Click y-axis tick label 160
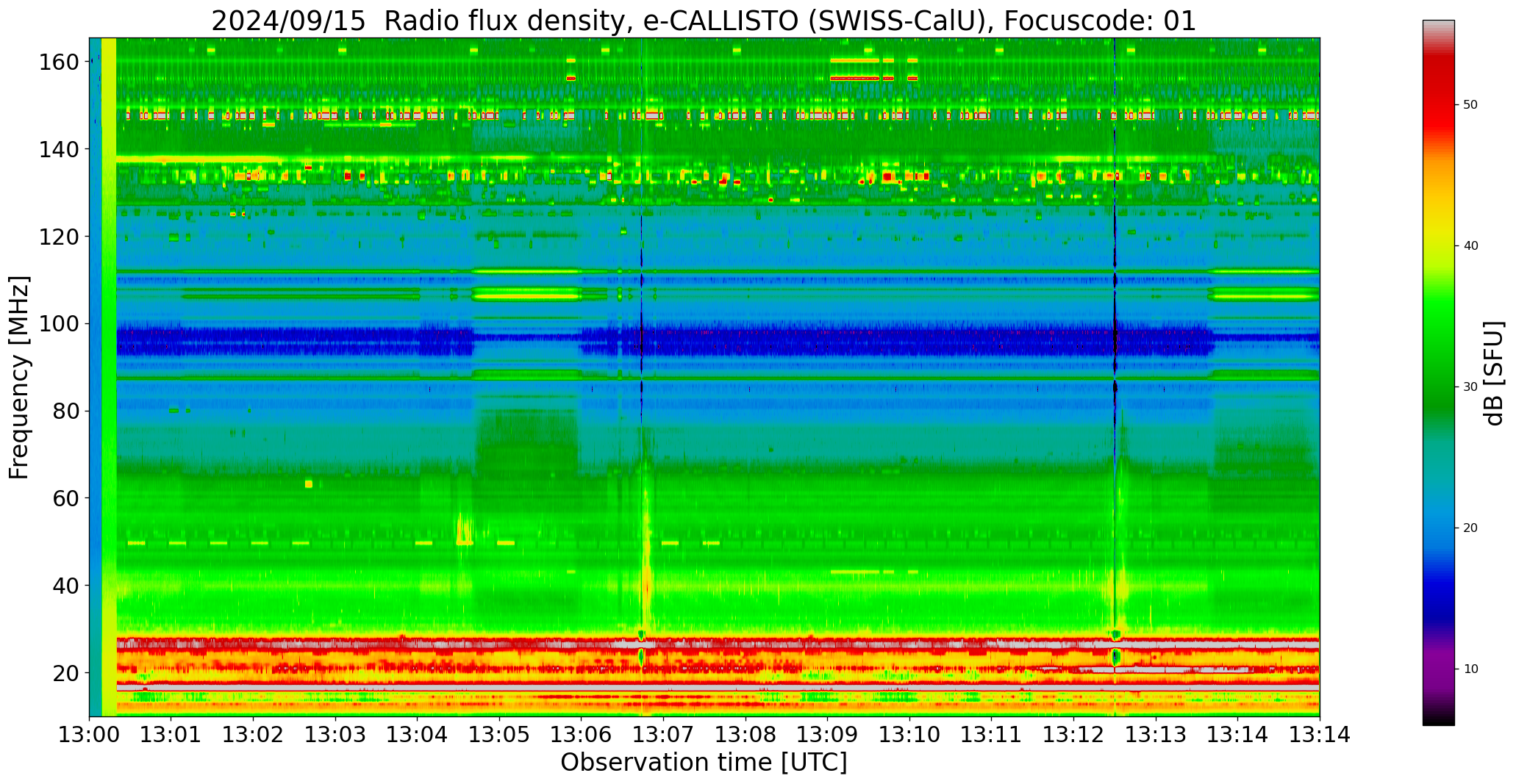 [59, 62]
